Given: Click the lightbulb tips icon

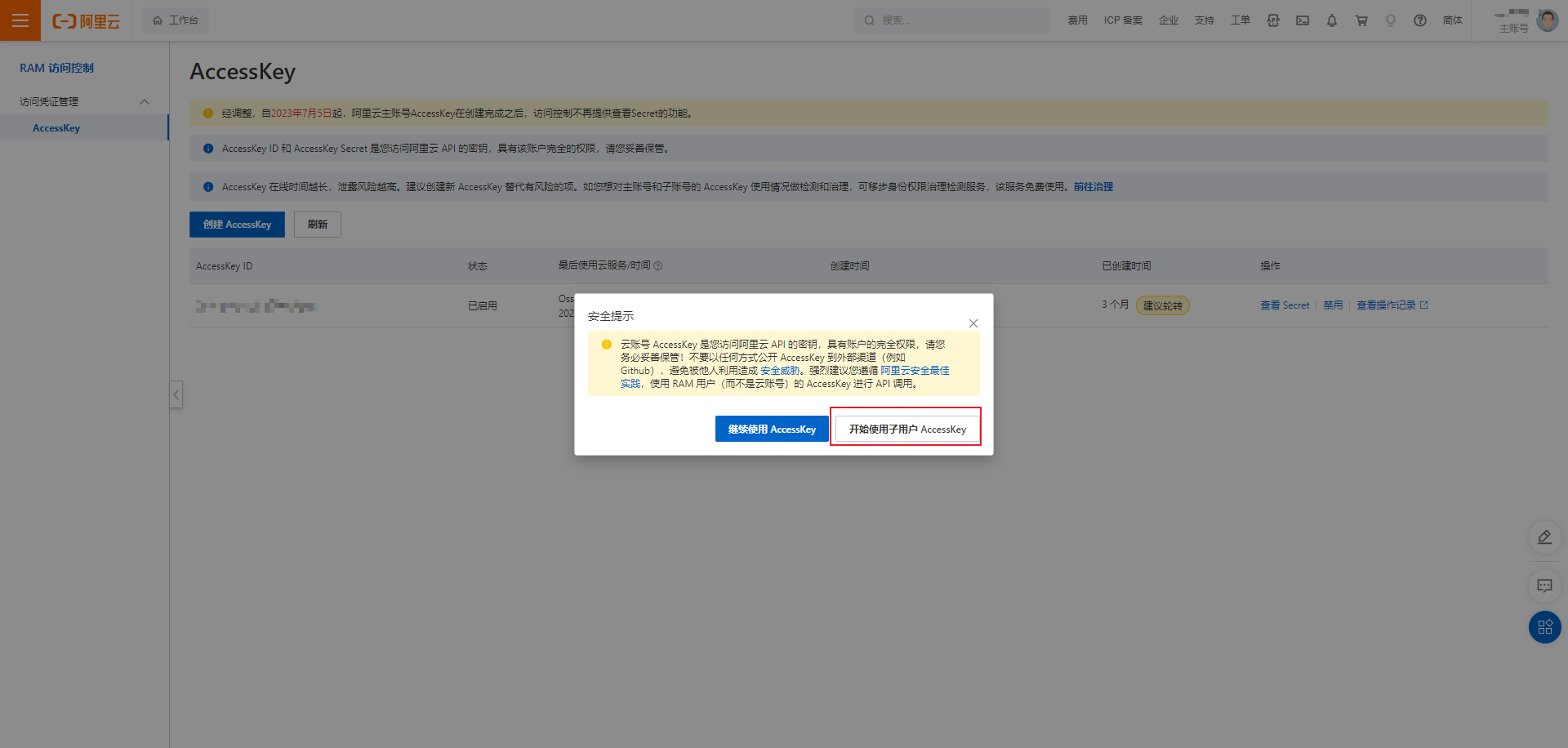Looking at the screenshot, I should [x=1391, y=20].
